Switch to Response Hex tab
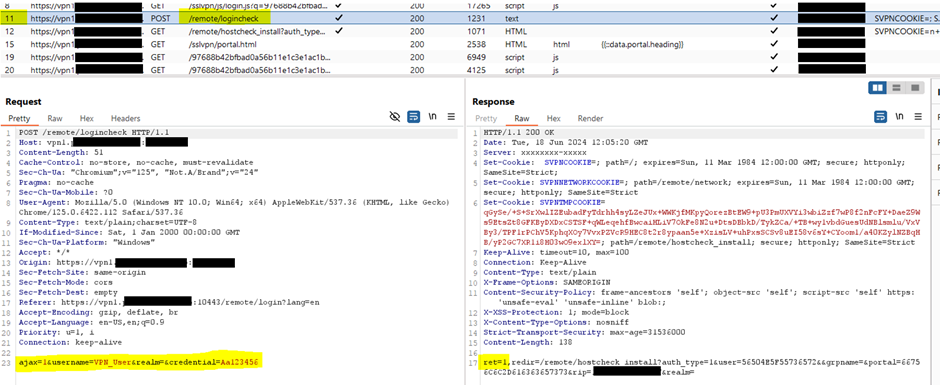 pos(553,119)
